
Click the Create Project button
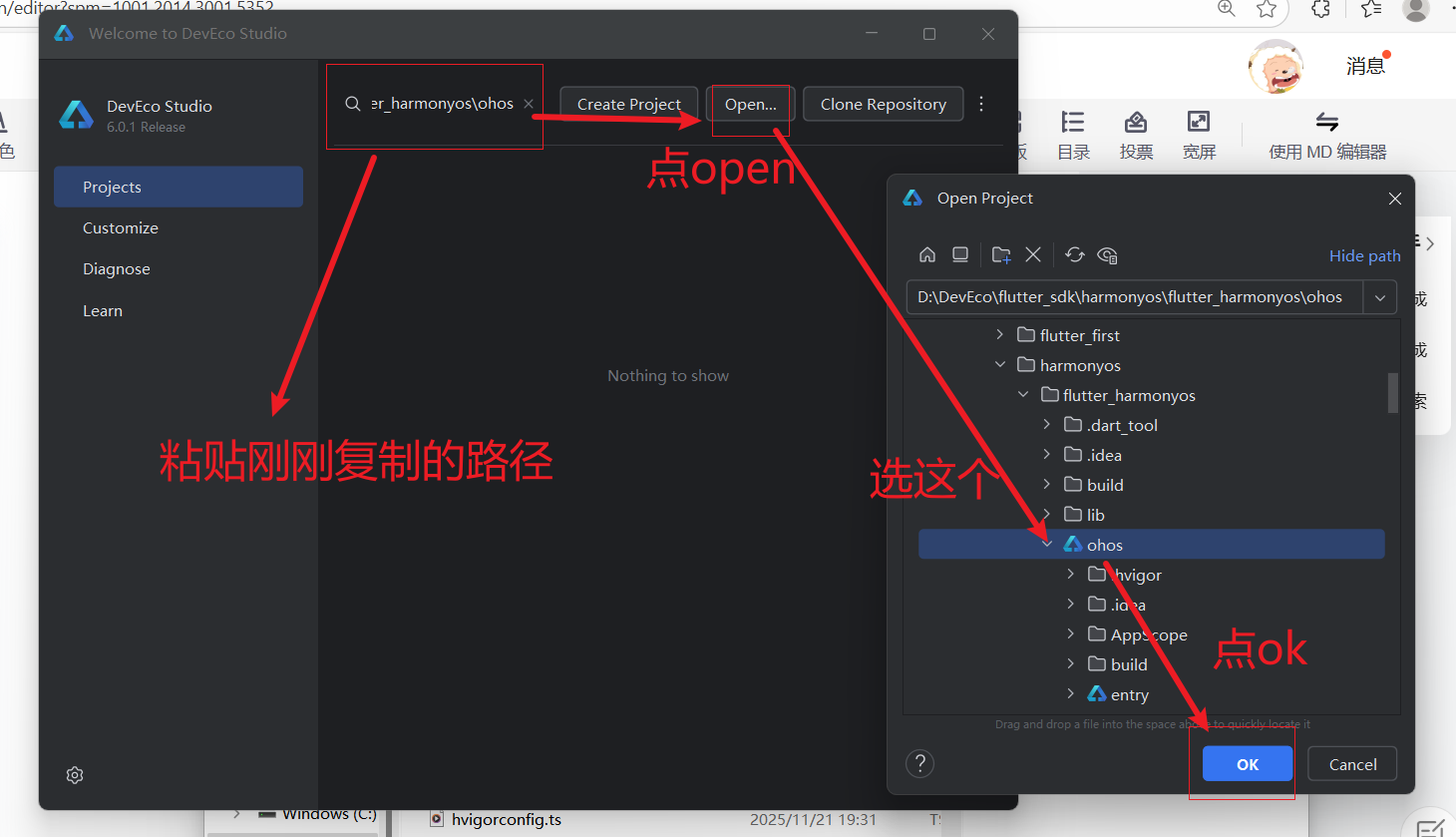tap(628, 104)
